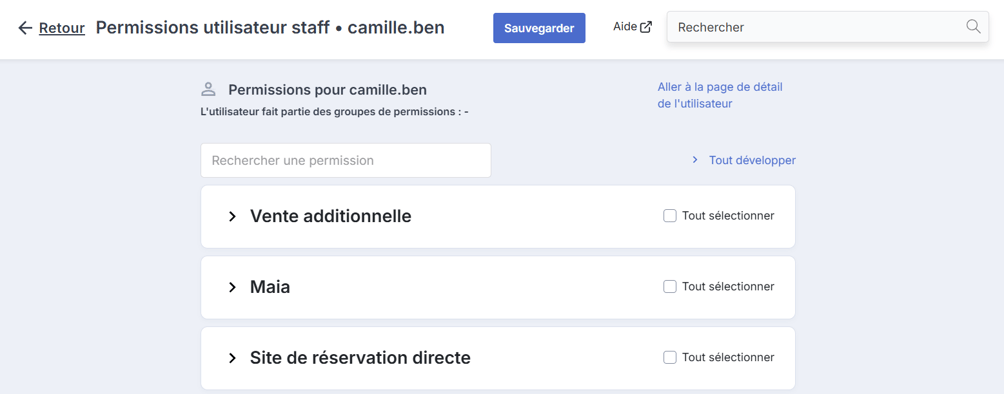The width and height of the screenshot is (1004, 394).
Task: Check Tout sélectionner for Vente additionnelle
Action: [670, 216]
